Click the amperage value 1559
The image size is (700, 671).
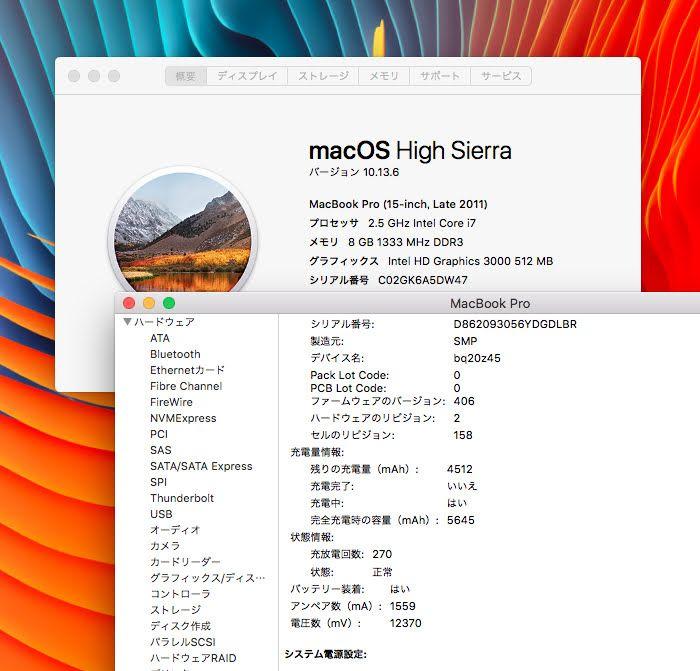403,606
